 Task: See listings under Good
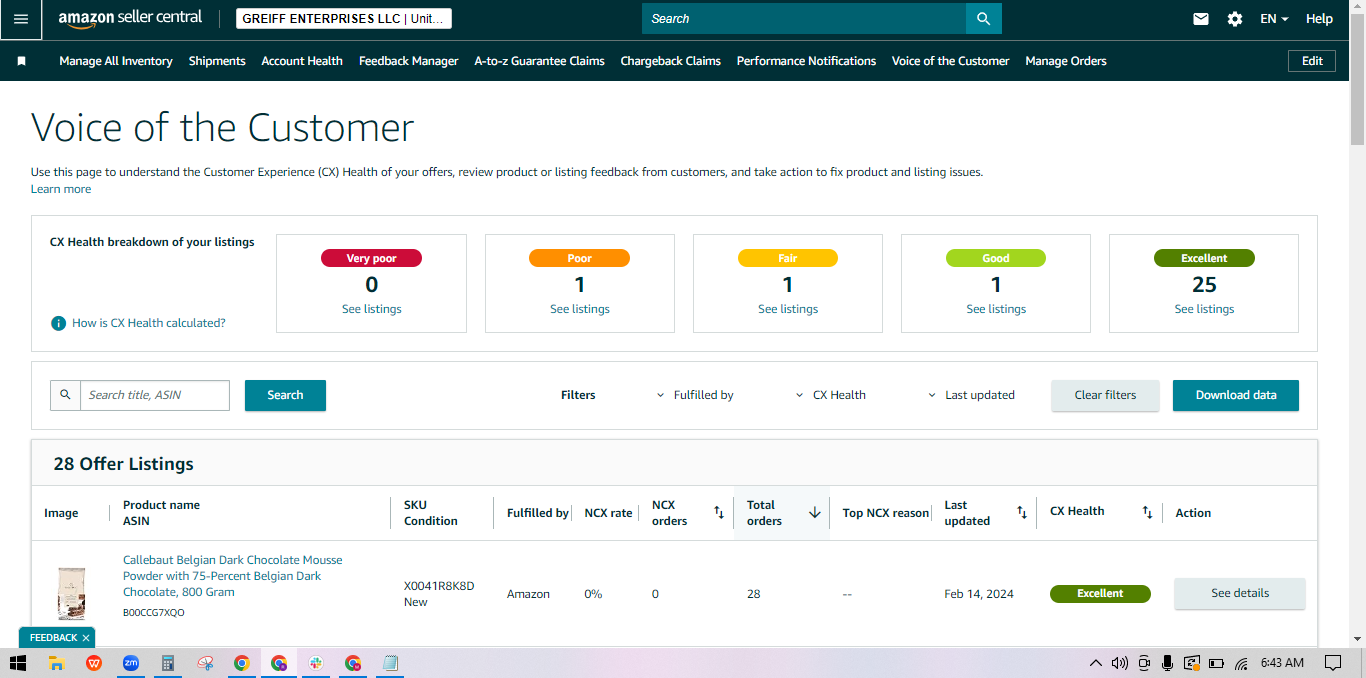pyautogui.click(x=996, y=309)
